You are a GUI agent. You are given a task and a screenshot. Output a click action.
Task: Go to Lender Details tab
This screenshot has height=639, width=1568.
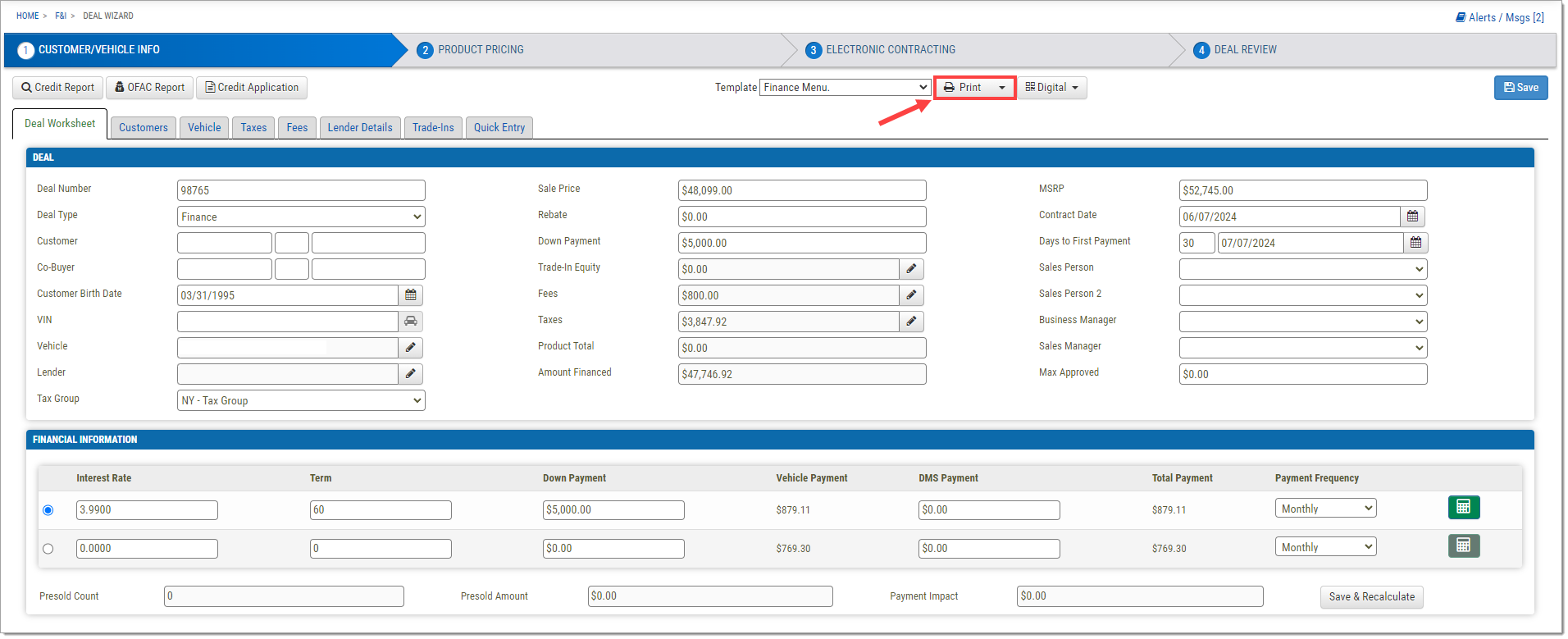pos(360,128)
